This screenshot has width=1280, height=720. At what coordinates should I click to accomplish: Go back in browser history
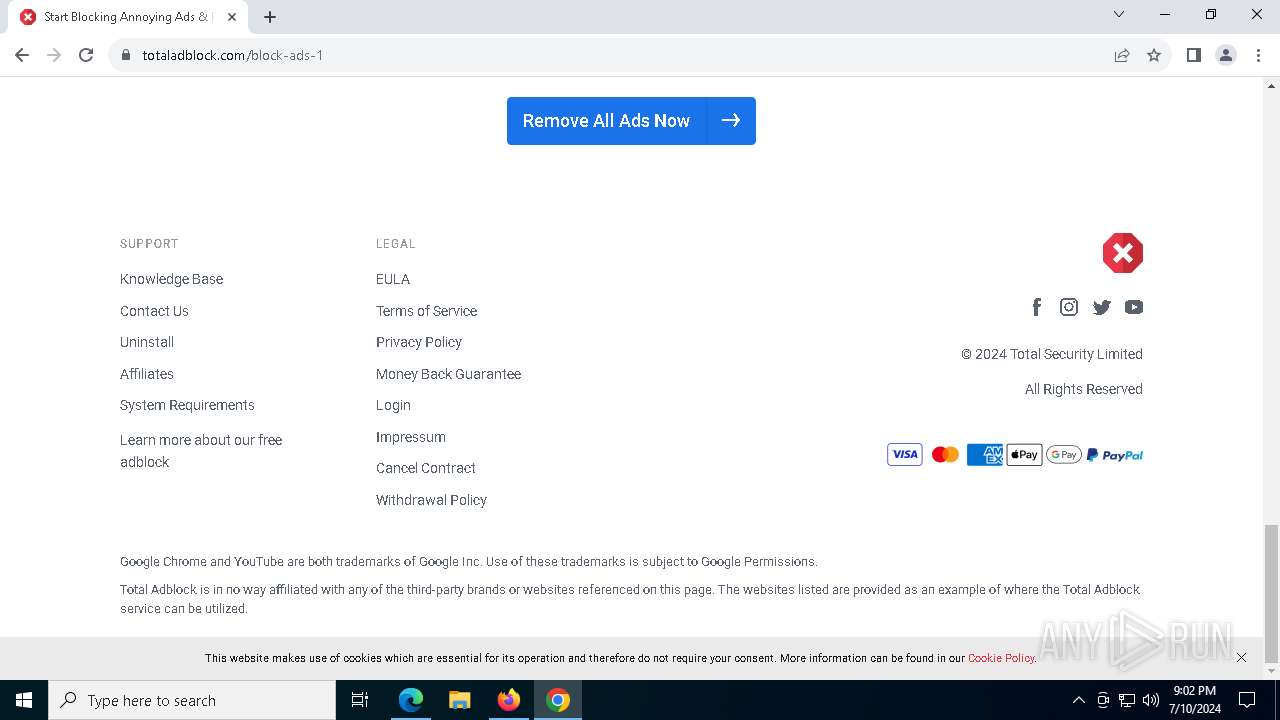click(x=22, y=55)
